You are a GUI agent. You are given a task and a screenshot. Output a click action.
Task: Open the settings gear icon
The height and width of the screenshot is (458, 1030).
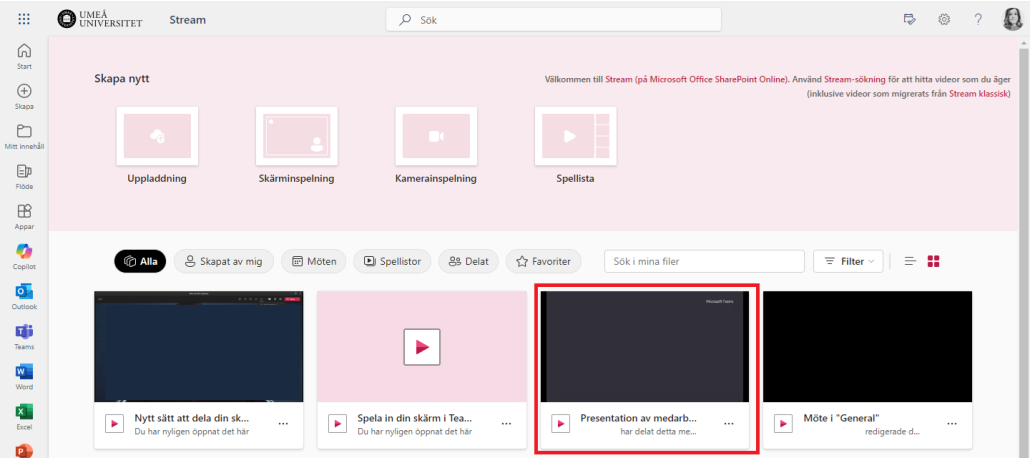pos(944,20)
